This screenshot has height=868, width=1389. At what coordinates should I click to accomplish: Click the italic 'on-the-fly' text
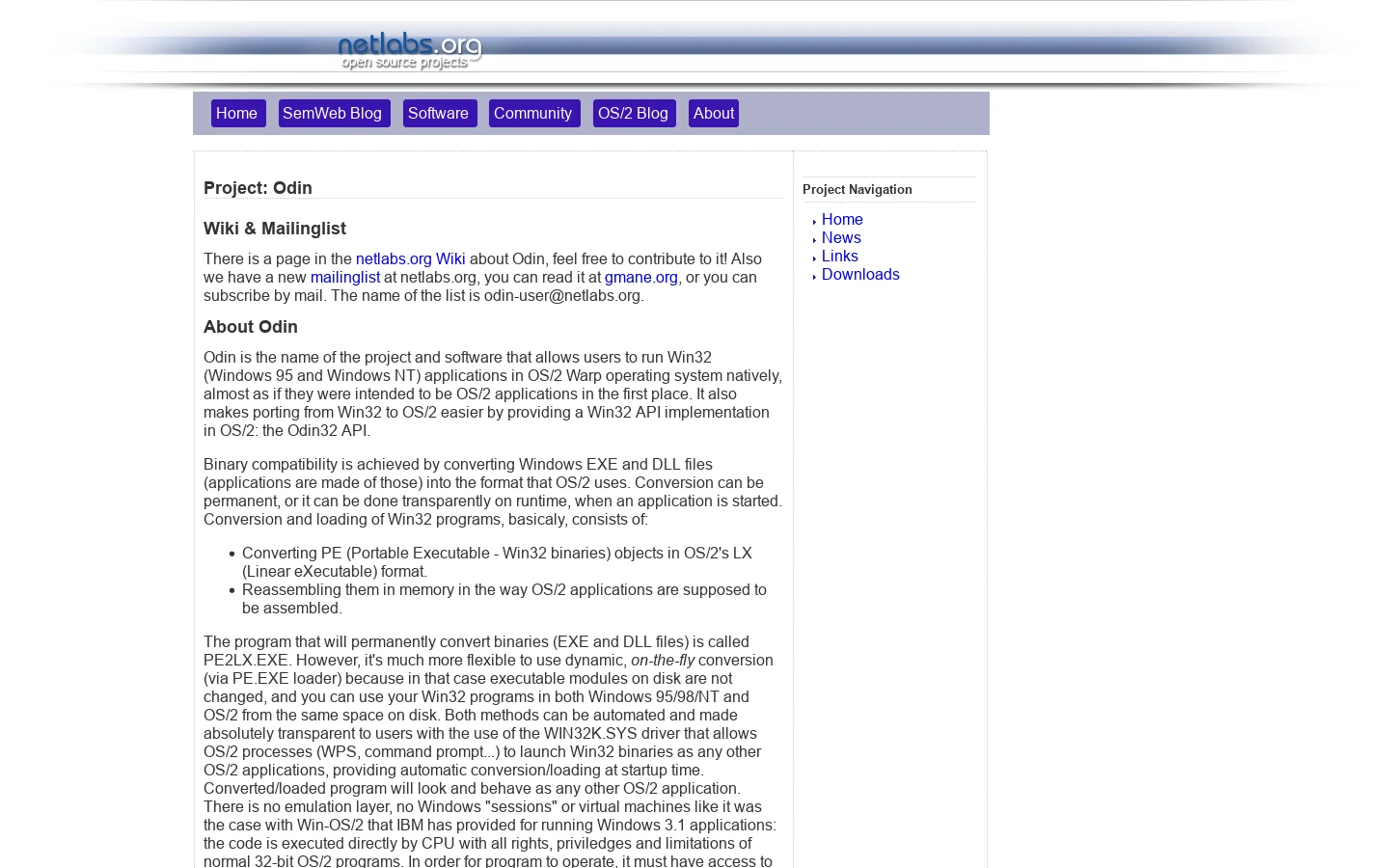[663, 660]
